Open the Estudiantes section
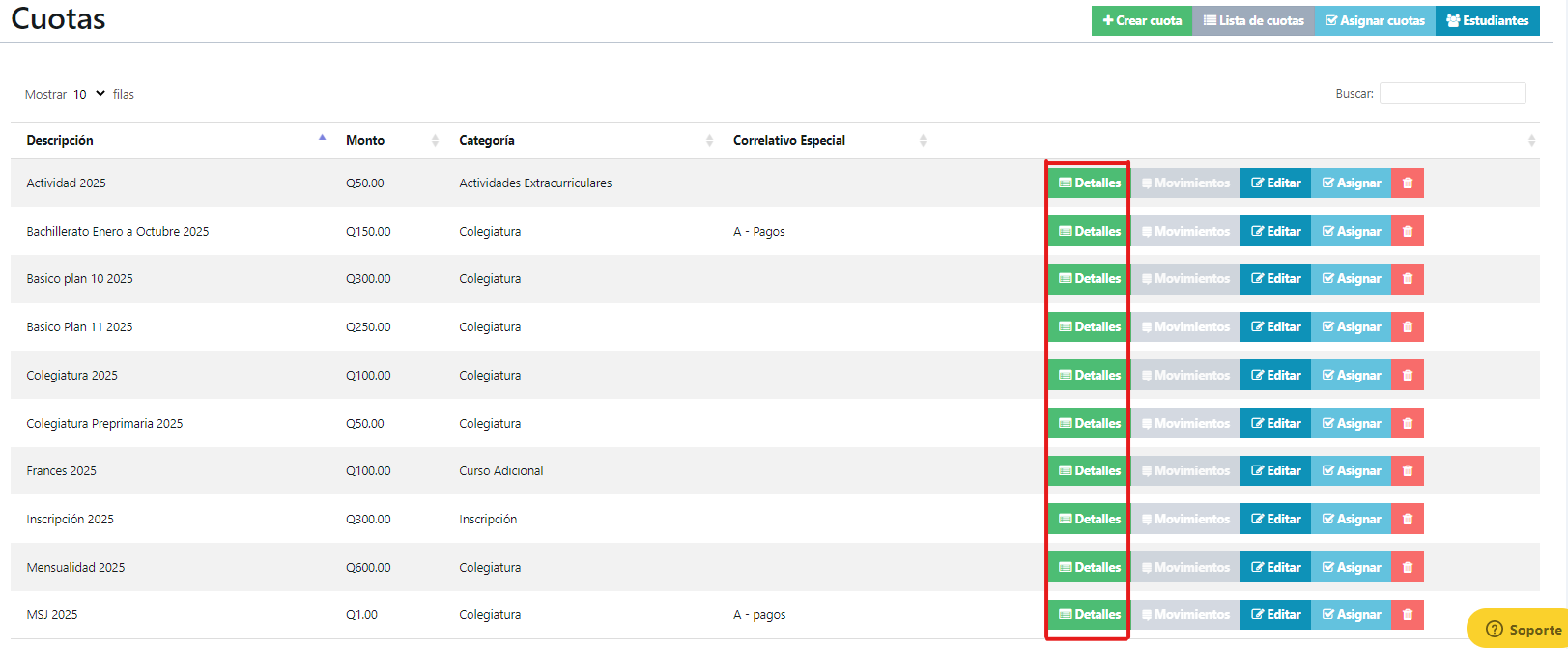 [x=1488, y=20]
